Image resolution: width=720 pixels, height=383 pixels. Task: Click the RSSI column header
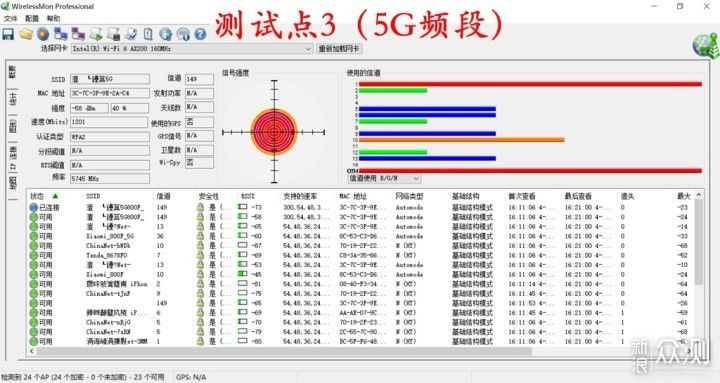coord(248,196)
